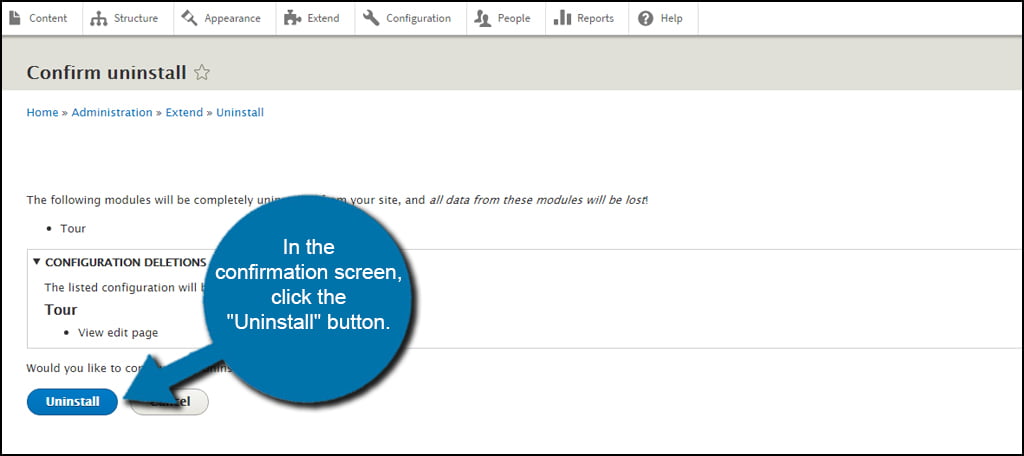The width and height of the screenshot is (1024, 456).
Task: Click the Appearance paintbrush icon
Action: coord(190,18)
